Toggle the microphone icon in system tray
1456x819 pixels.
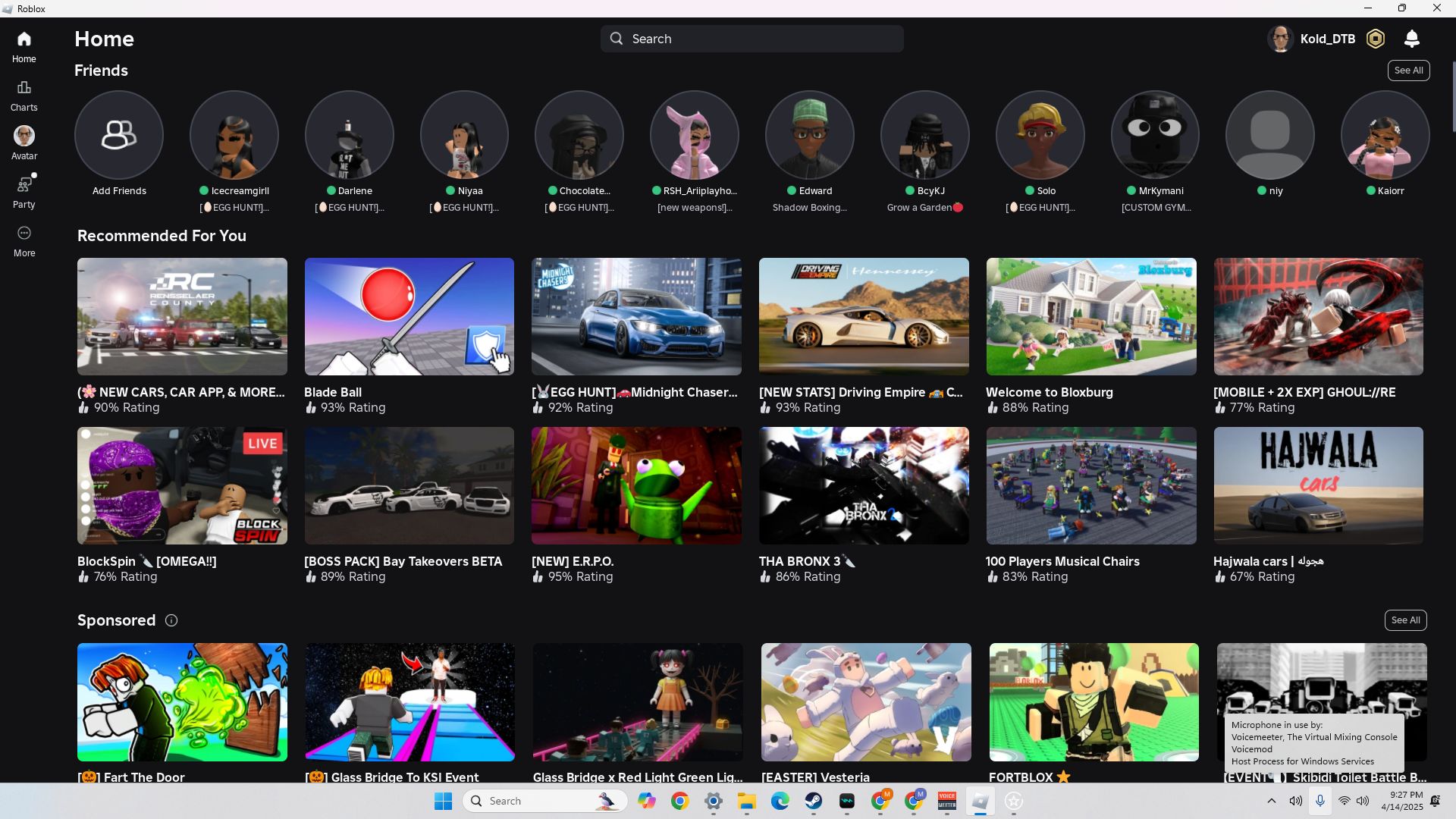[x=1320, y=801]
